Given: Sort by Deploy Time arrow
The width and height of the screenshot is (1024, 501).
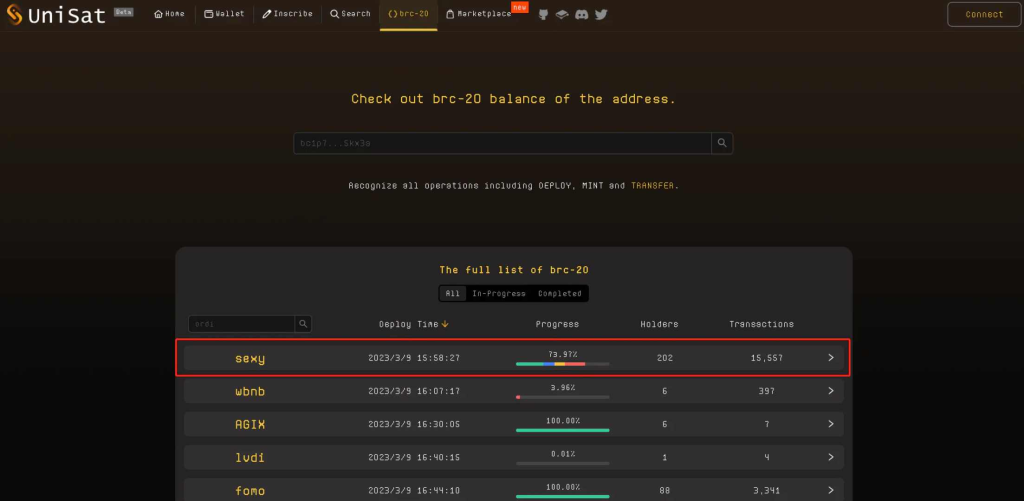Looking at the screenshot, I should coord(445,324).
